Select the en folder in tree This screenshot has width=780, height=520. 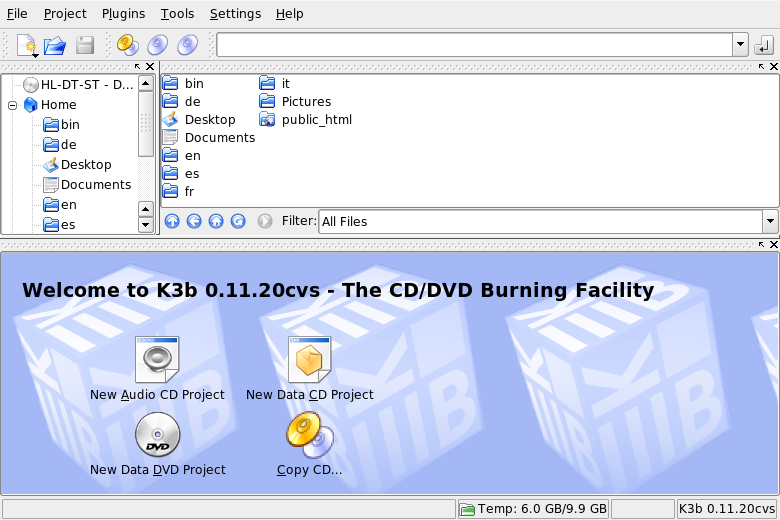tap(60, 205)
